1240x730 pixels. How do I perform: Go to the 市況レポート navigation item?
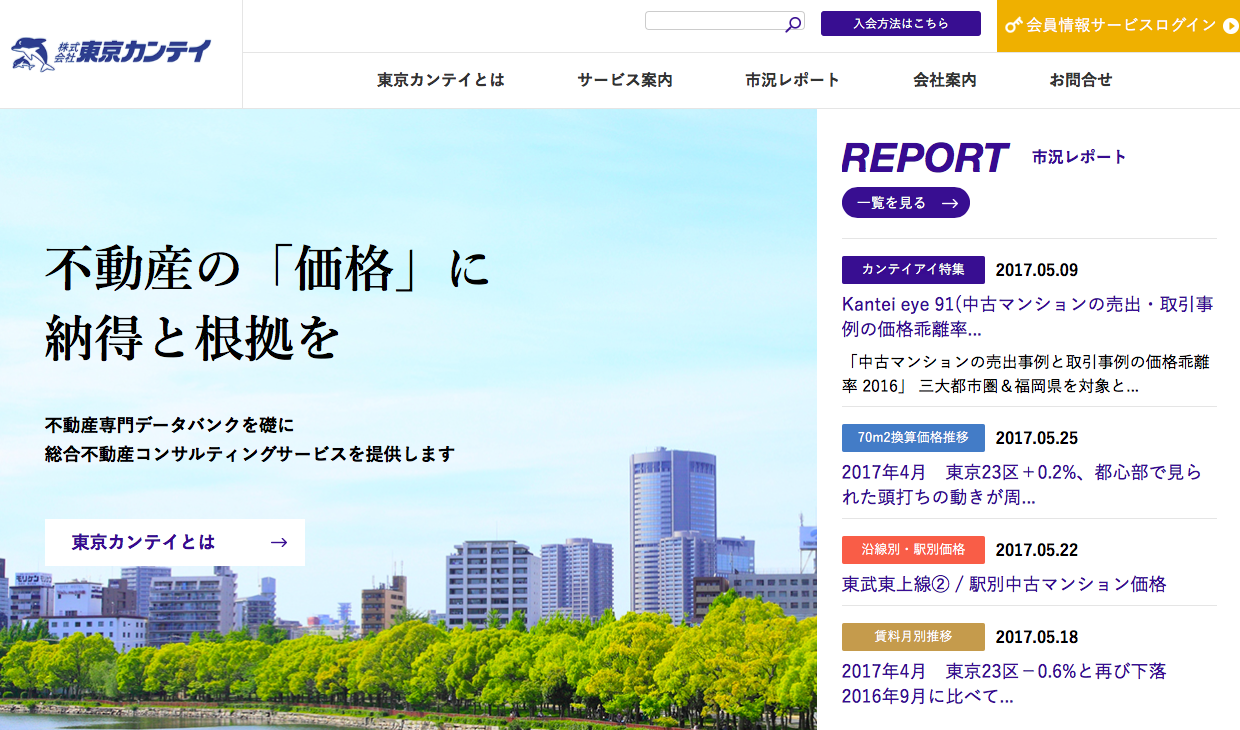tap(793, 80)
